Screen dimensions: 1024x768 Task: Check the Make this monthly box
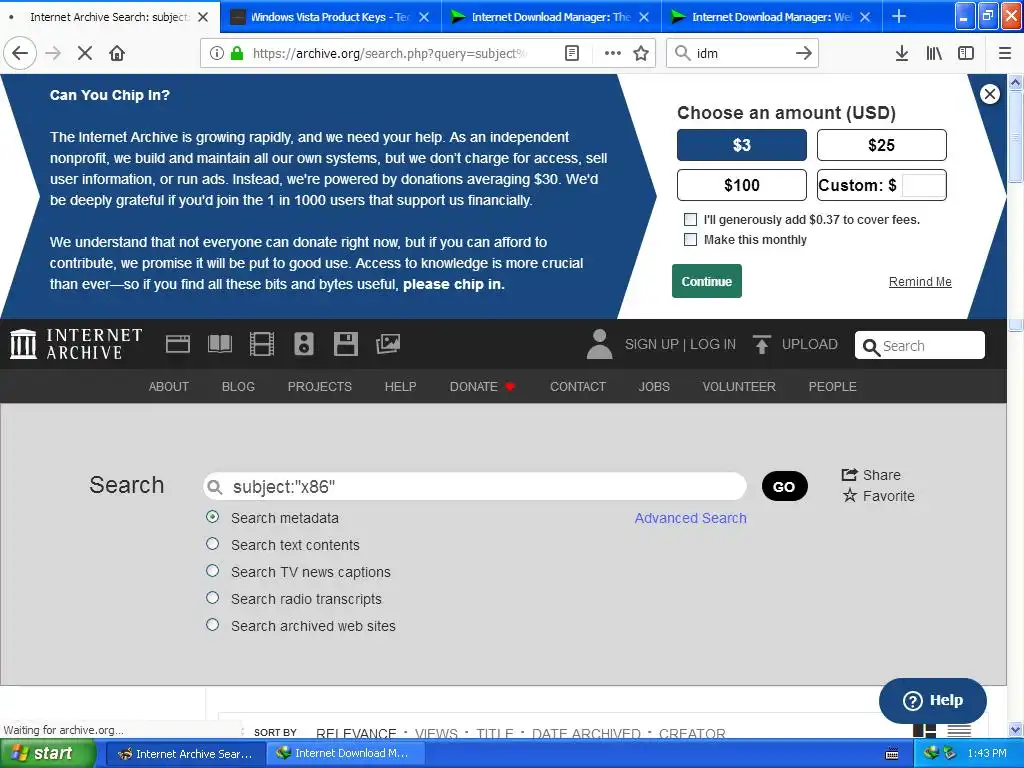pyautogui.click(x=690, y=239)
